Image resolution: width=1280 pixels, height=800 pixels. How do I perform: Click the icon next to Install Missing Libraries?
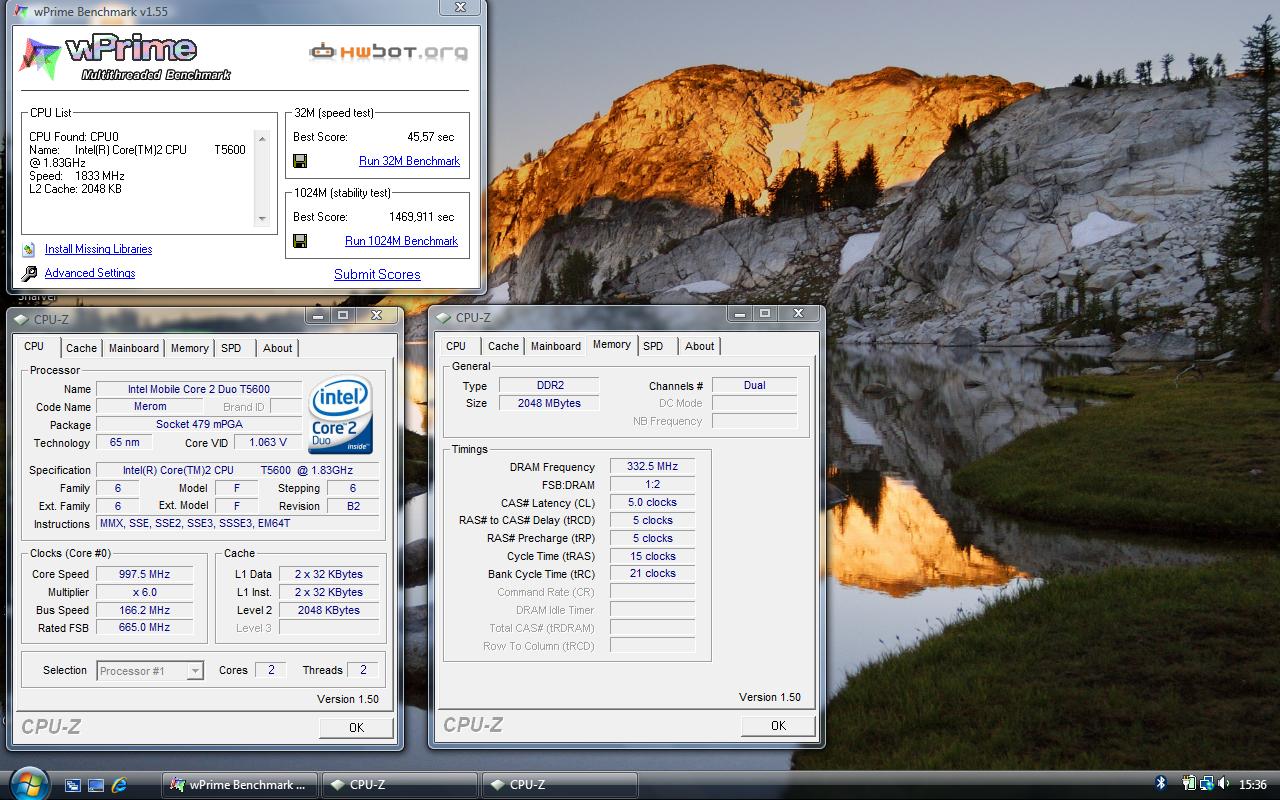[x=29, y=249]
